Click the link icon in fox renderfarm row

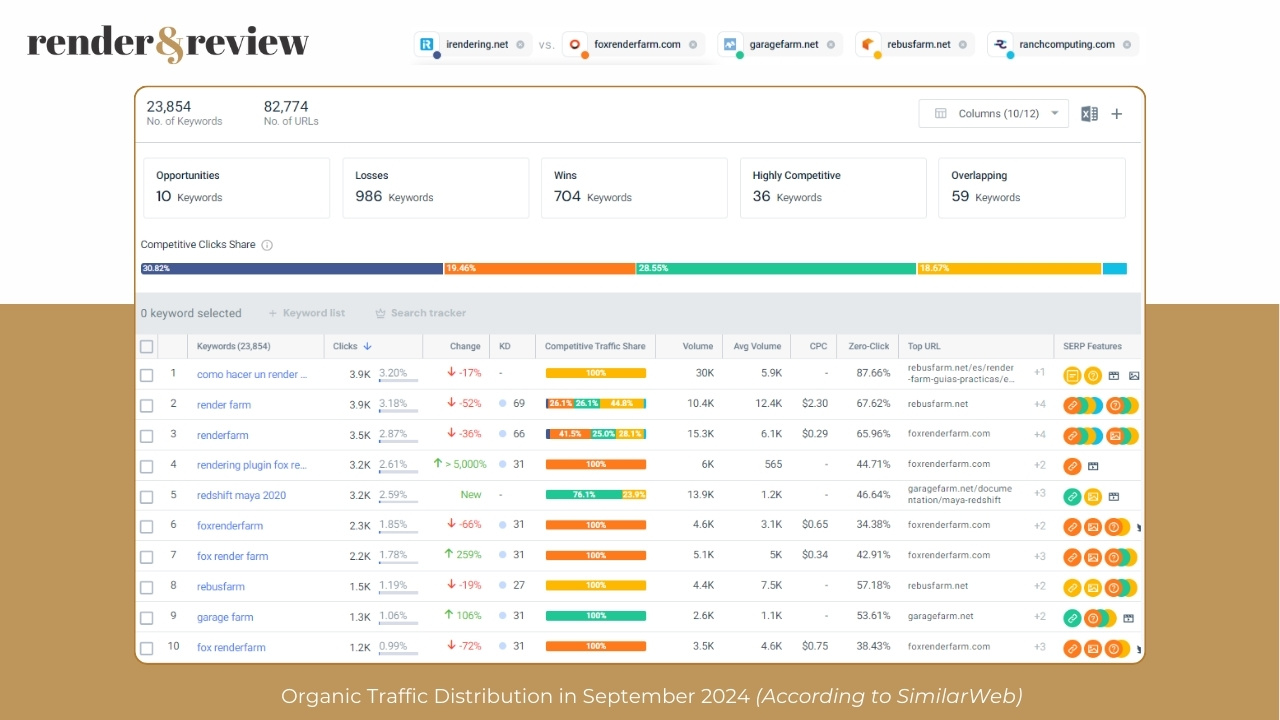(x=1072, y=648)
